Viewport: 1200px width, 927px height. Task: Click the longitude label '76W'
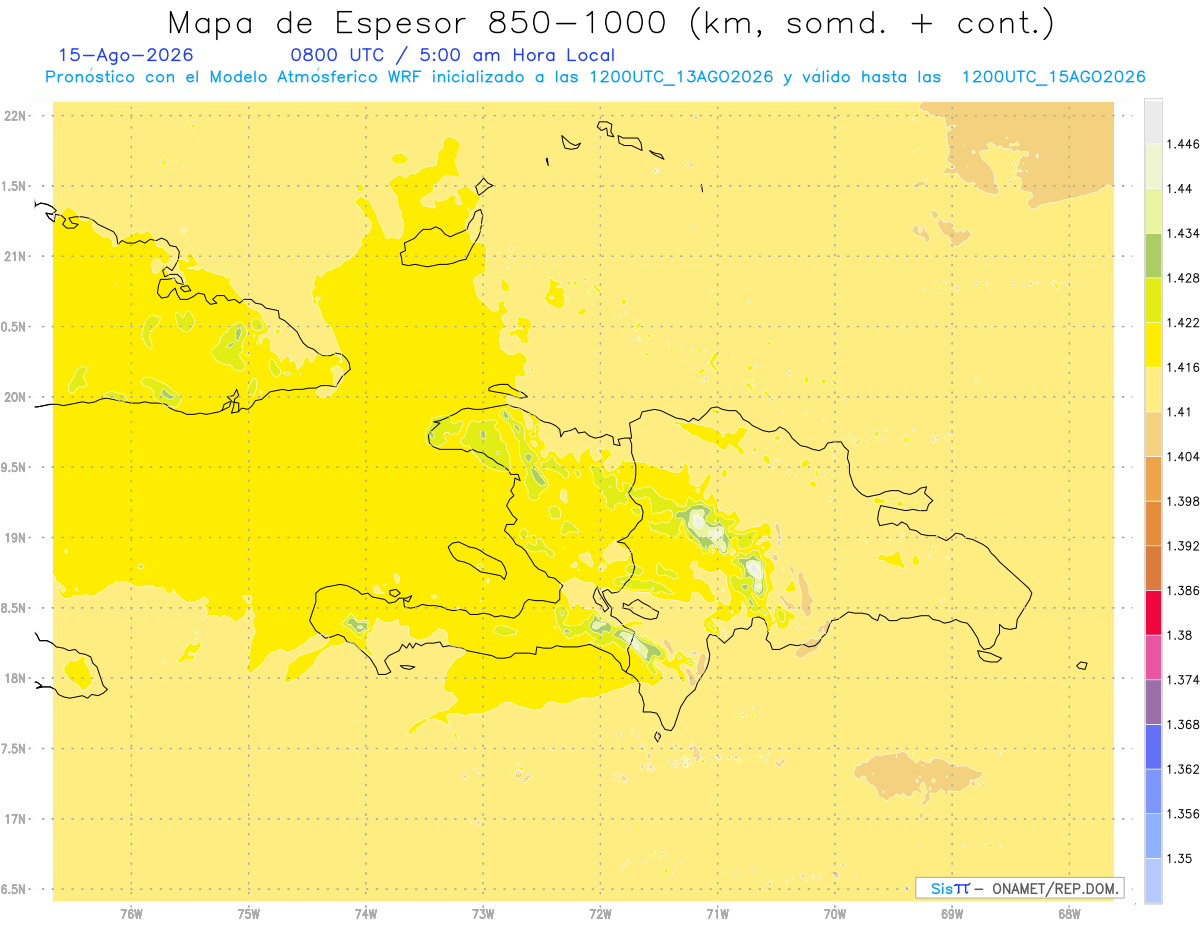(x=131, y=913)
